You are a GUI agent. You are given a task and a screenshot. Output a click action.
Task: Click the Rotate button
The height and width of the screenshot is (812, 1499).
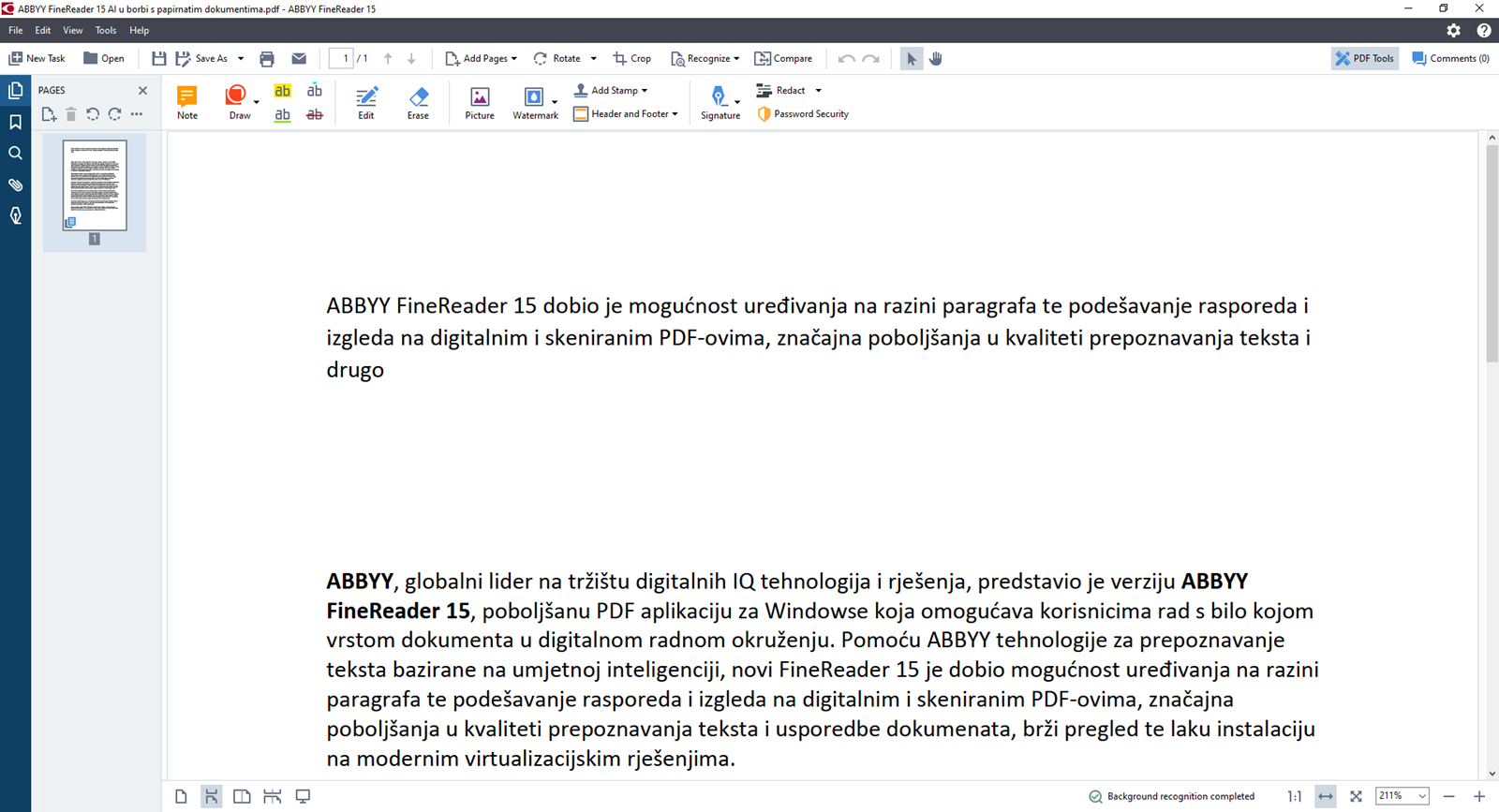point(557,58)
